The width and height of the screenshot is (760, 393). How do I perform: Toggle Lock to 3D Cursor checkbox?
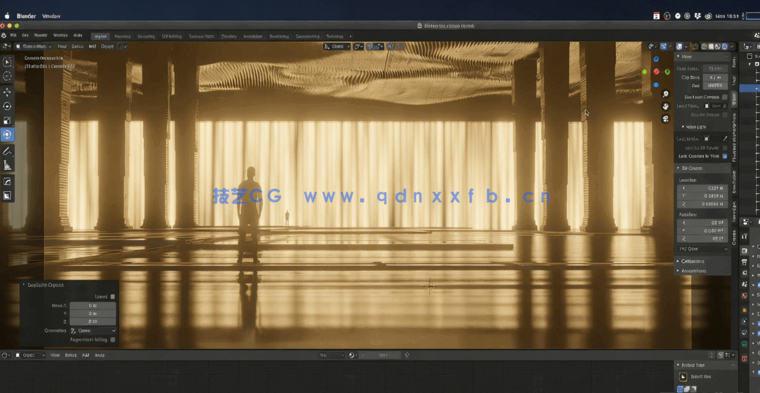pyautogui.click(x=725, y=147)
